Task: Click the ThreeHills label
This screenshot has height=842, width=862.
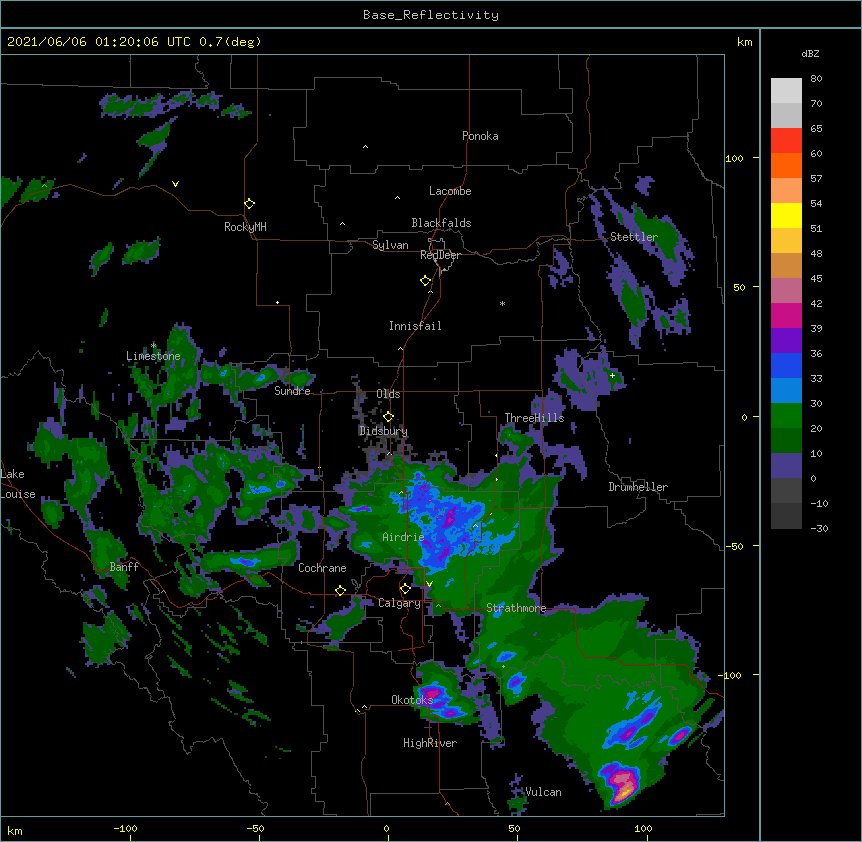Action: pos(534,418)
